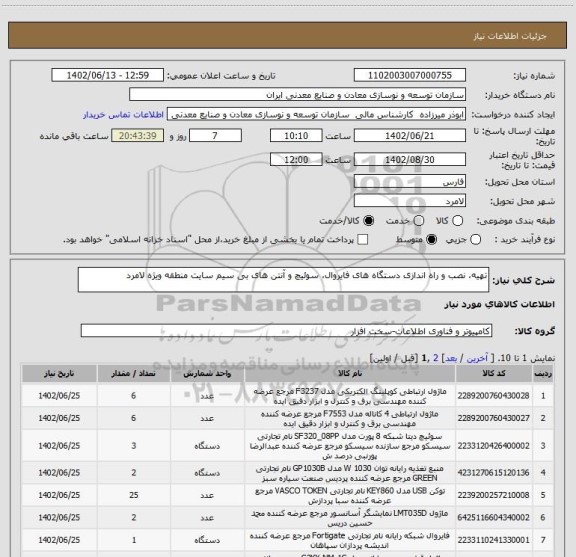Click the request creator field ابوذر میرزاده

(316, 114)
